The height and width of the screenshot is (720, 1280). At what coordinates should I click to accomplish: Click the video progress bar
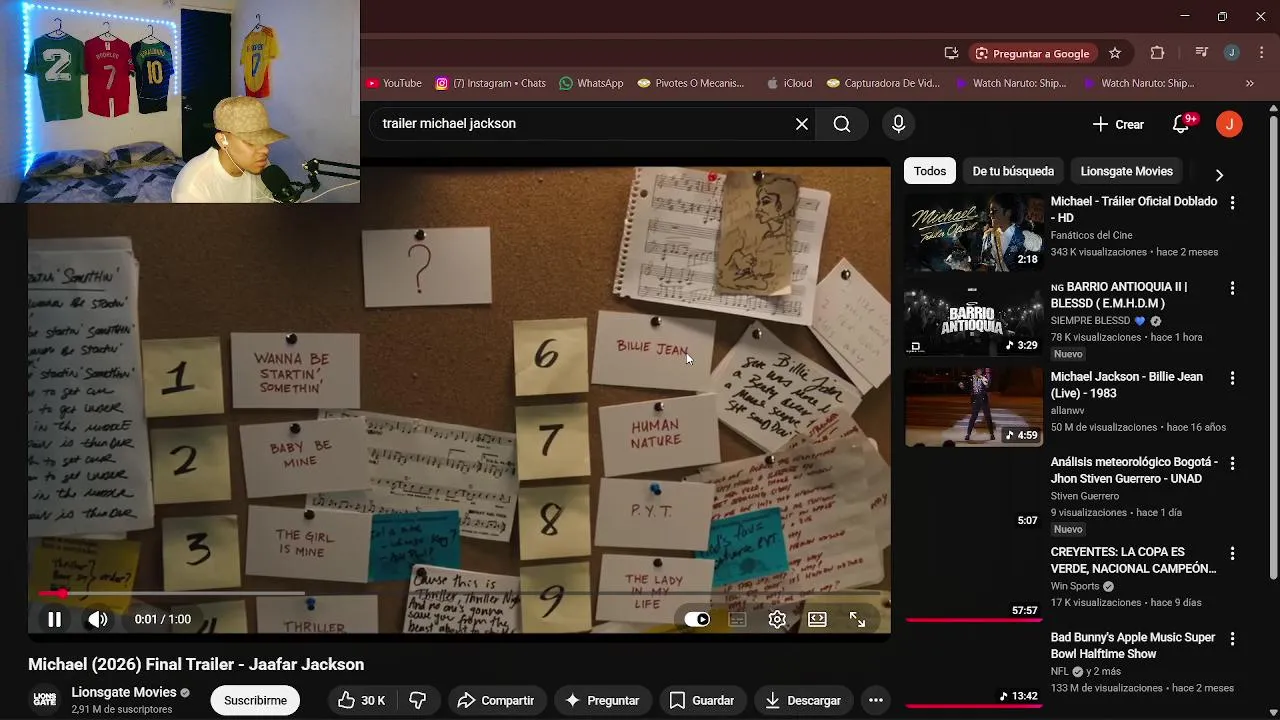click(x=459, y=593)
